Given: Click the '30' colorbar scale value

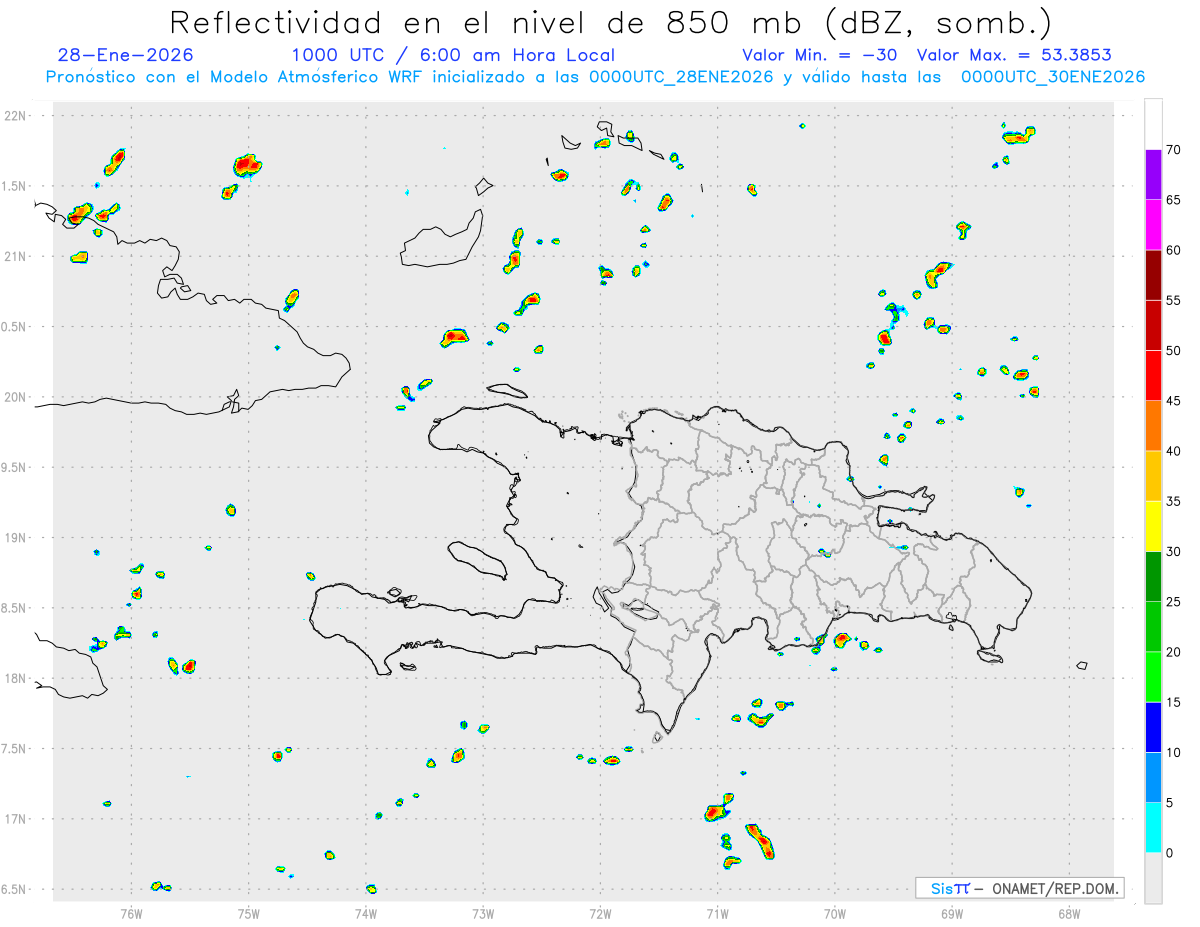Looking at the screenshot, I should (1173, 552).
